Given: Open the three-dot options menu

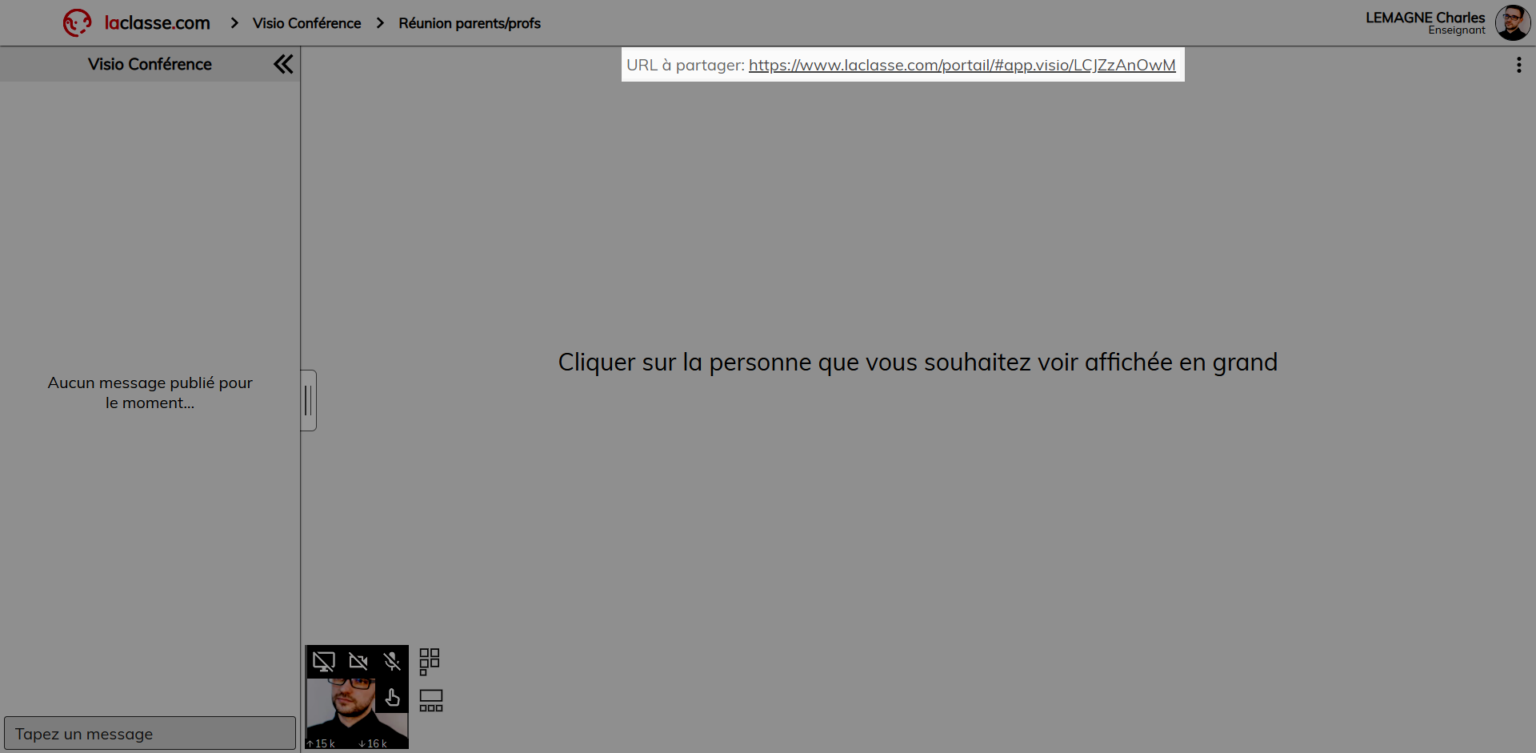Looking at the screenshot, I should (1519, 65).
